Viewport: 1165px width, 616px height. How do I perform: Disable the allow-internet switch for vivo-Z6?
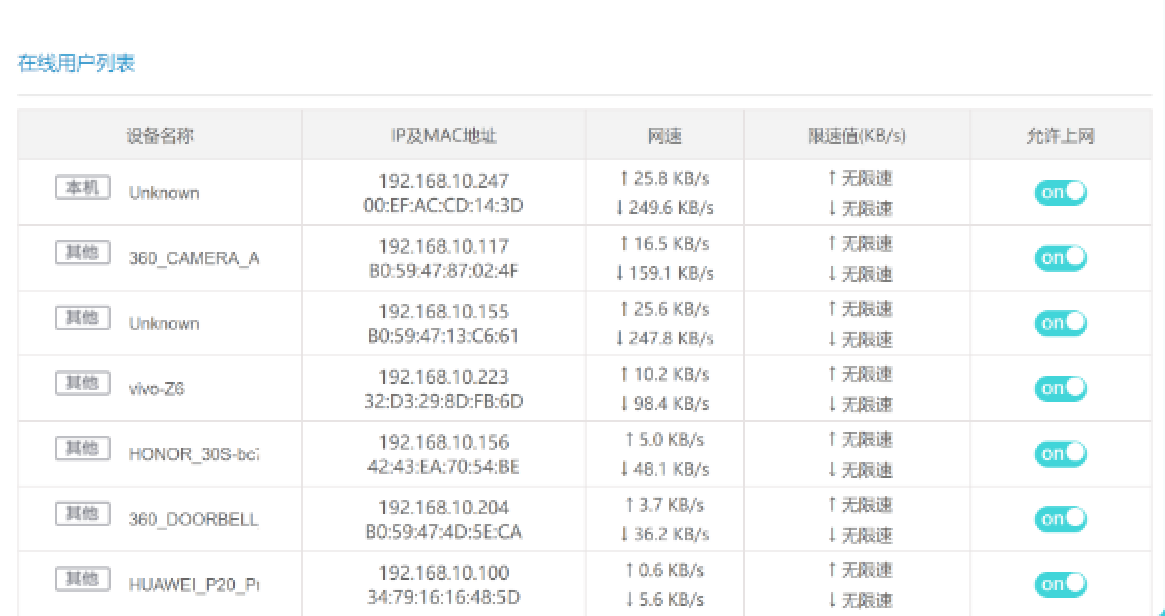pos(1060,388)
